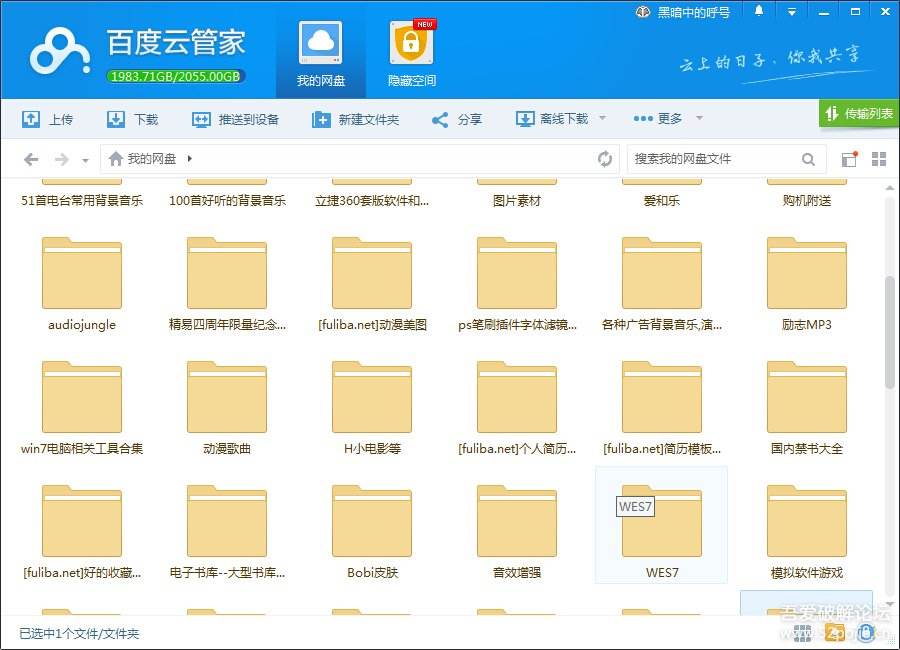Open the 我的网盘 tab
900x650 pixels.
point(320,54)
